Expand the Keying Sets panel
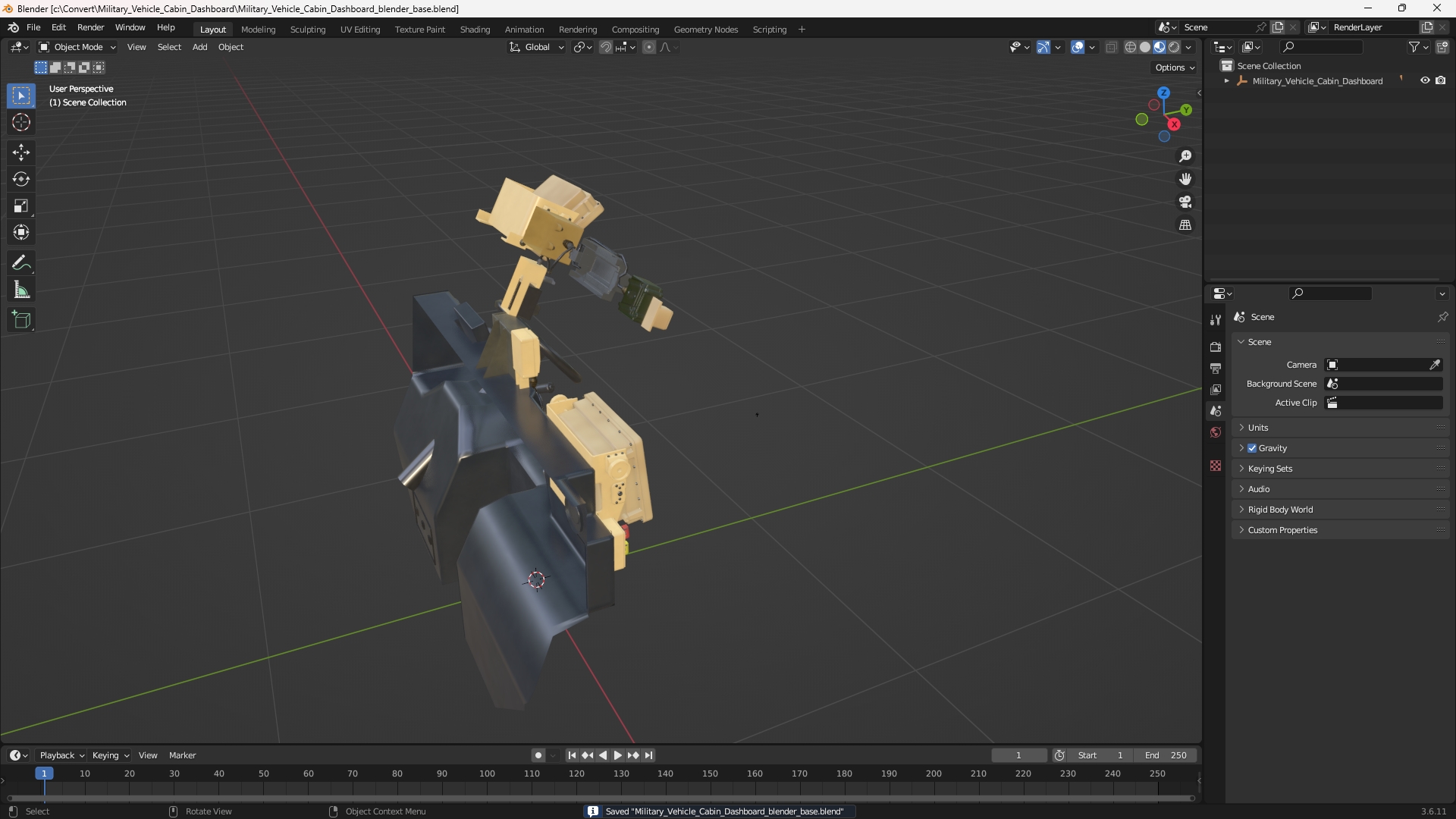The width and height of the screenshot is (1456, 819). point(1341,469)
